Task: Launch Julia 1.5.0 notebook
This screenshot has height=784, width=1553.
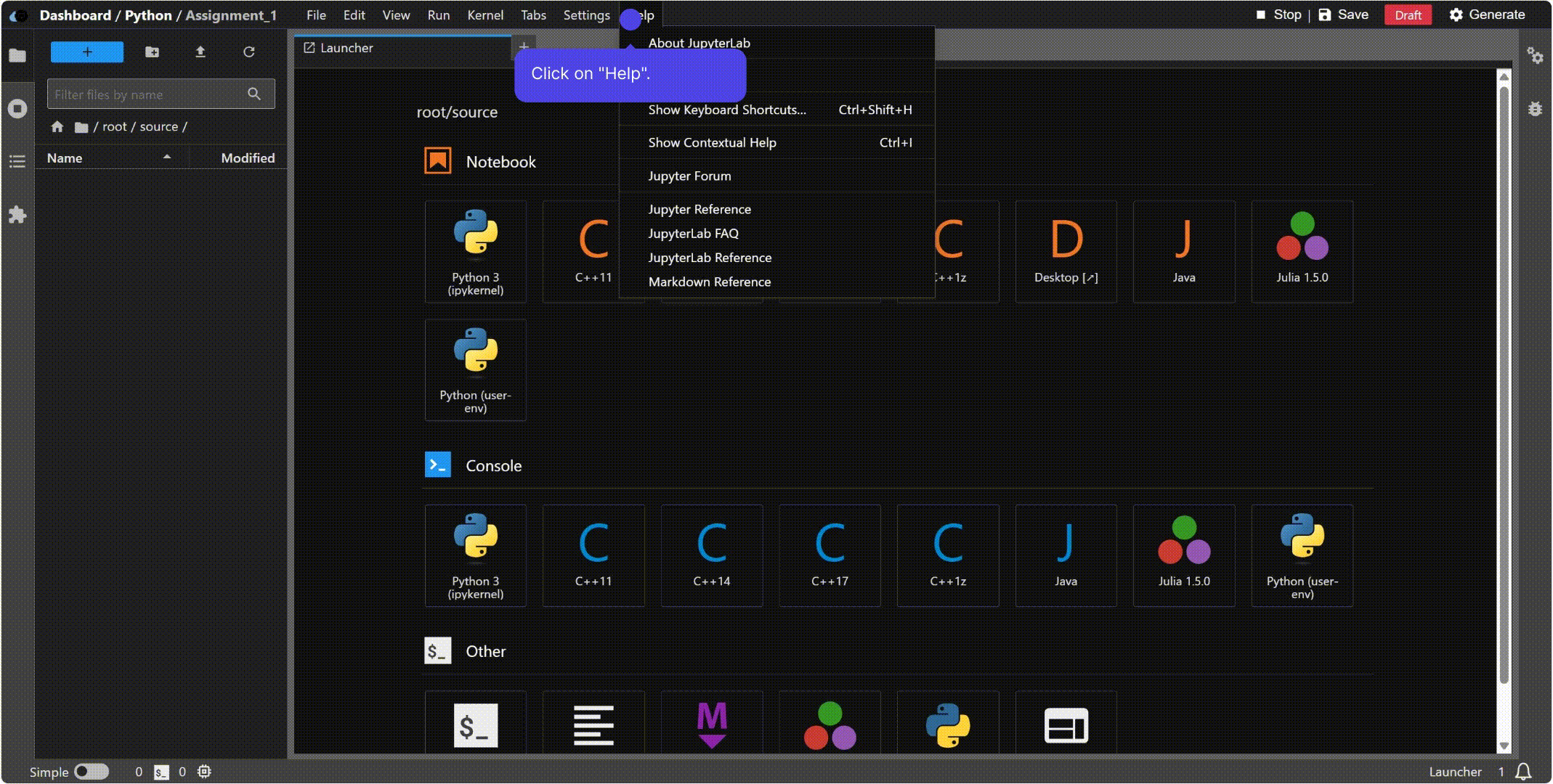Action: (1302, 251)
